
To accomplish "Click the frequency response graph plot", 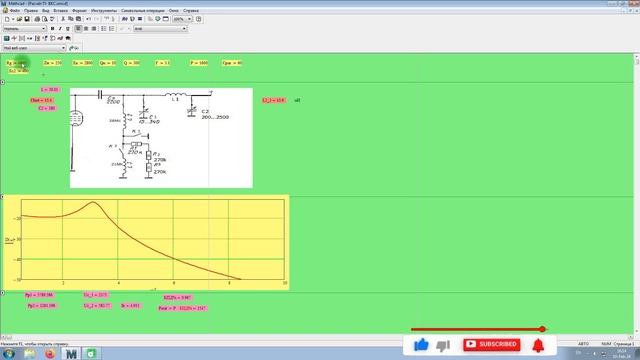I will pos(146,242).
